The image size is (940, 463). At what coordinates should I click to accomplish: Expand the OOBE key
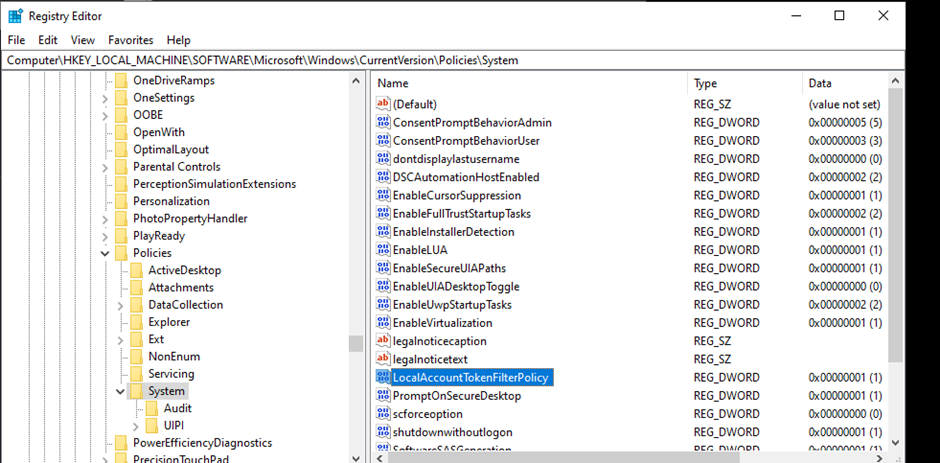click(x=105, y=115)
